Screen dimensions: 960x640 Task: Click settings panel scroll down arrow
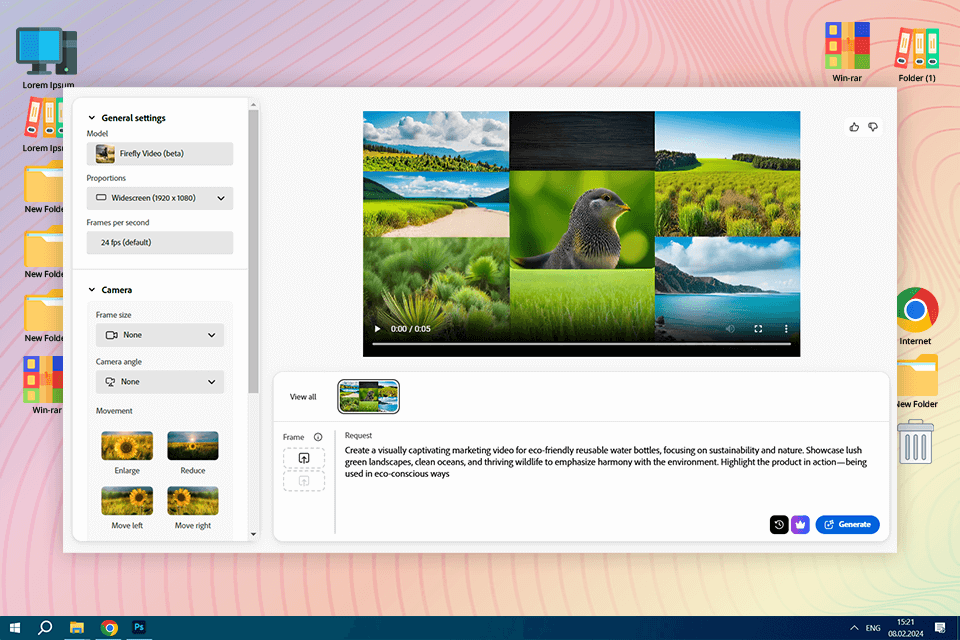(253, 534)
